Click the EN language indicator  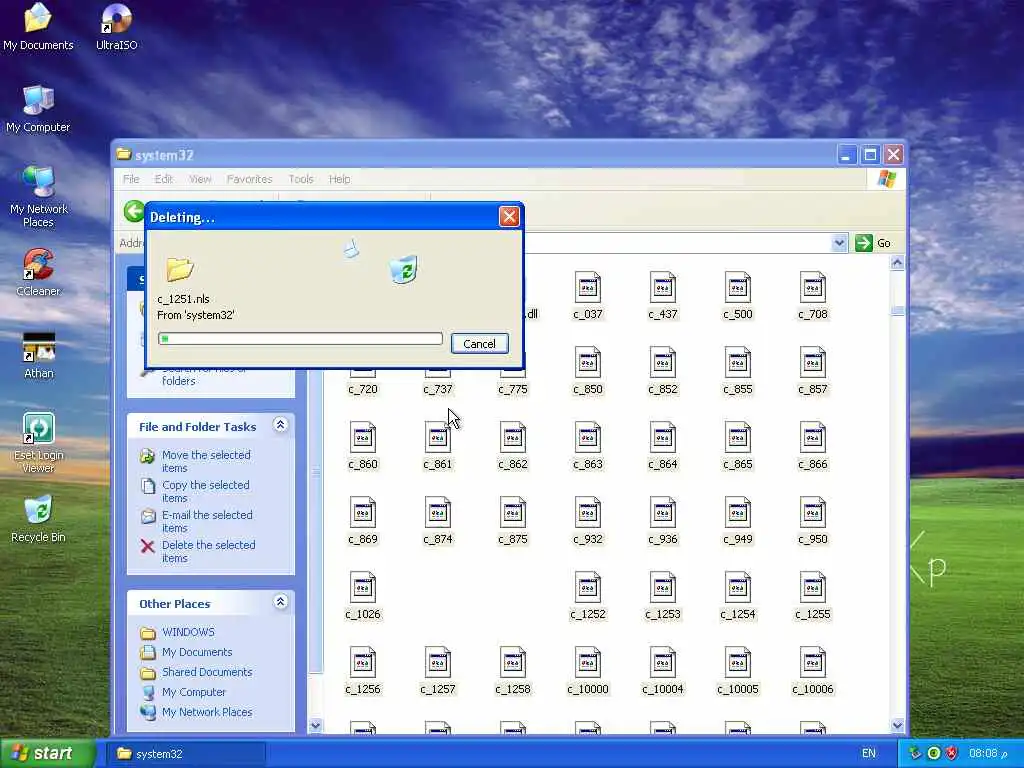(869, 754)
